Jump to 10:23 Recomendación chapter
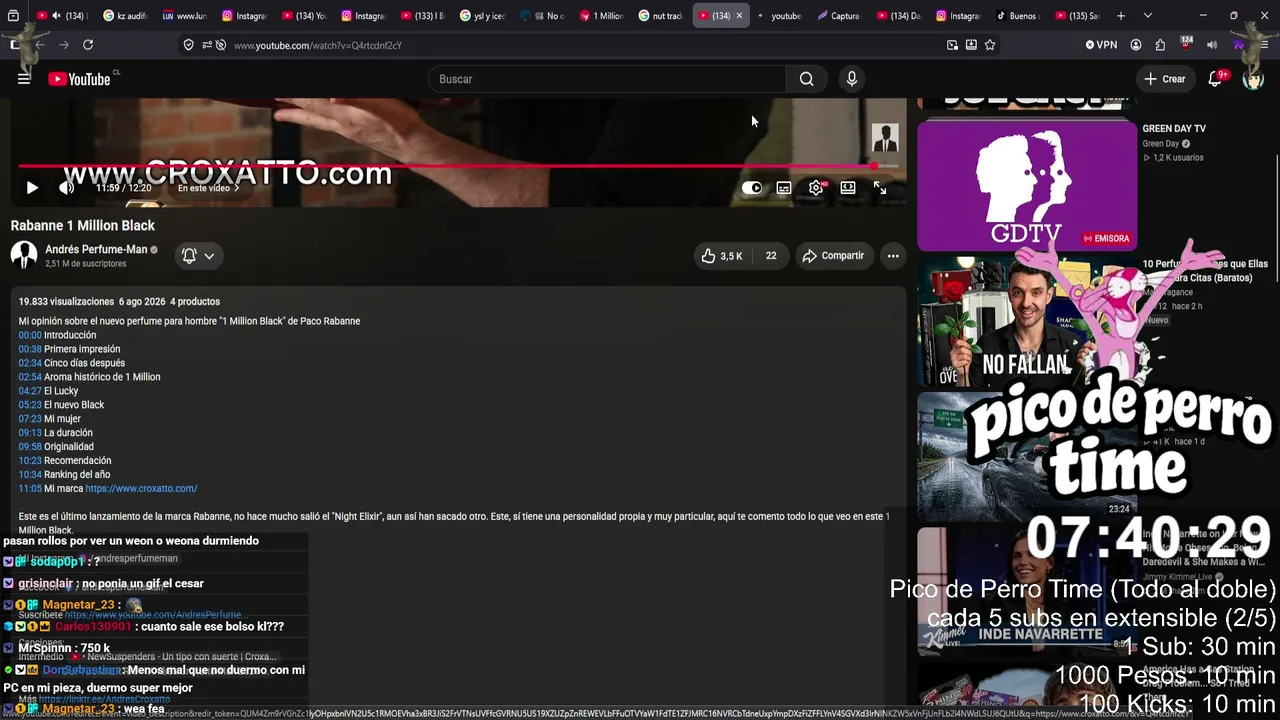The image size is (1280, 720). [x=30, y=461]
